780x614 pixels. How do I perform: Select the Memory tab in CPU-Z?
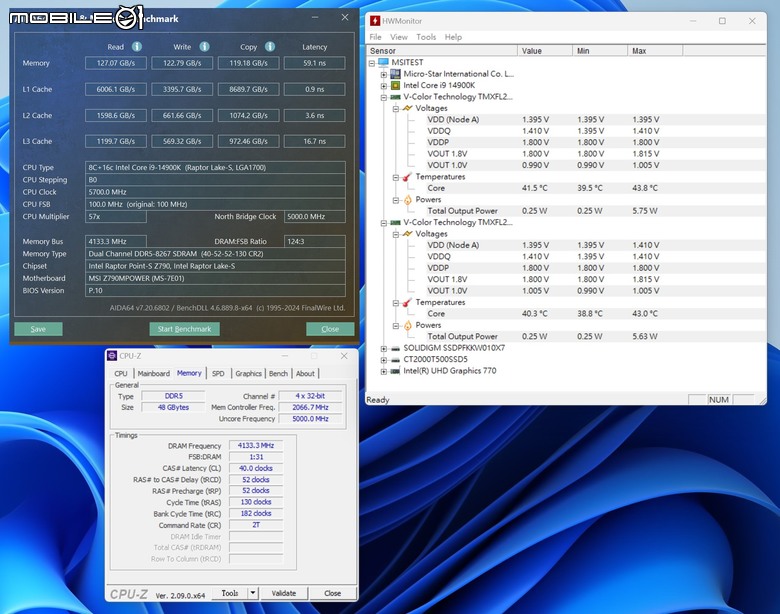[189, 373]
